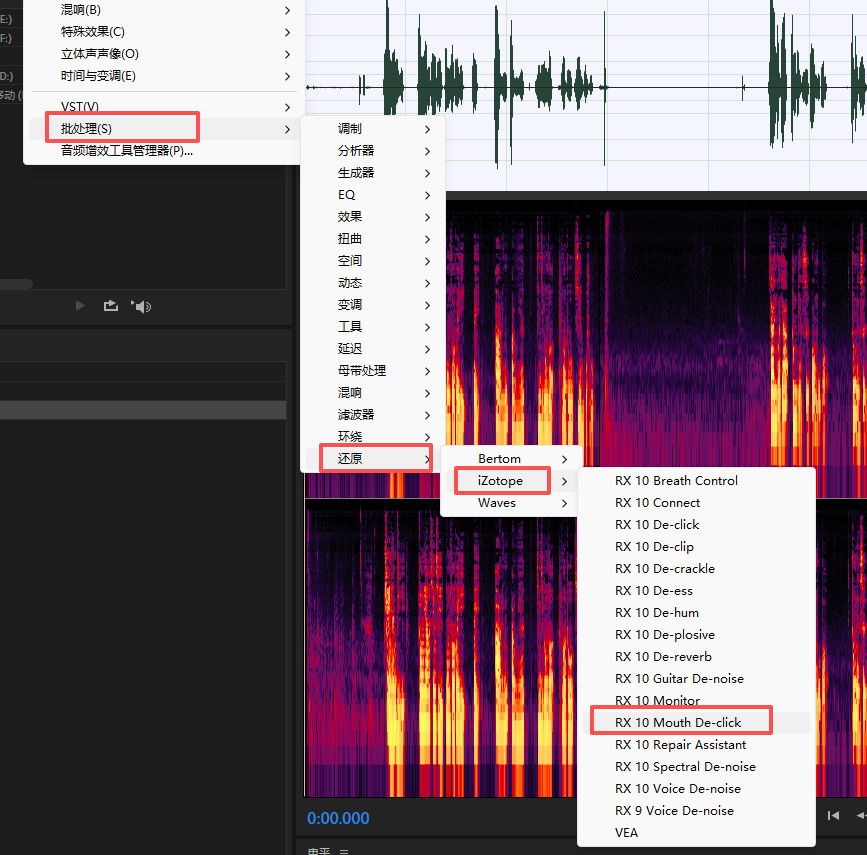Choose RX 10 Mouth De-click plugin
The width and height of the screenshot is (867, 855).
[696, 723]
